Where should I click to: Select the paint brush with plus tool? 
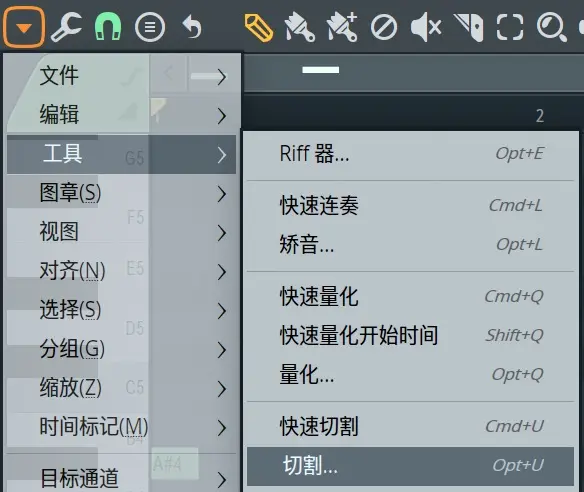point(342,27)
